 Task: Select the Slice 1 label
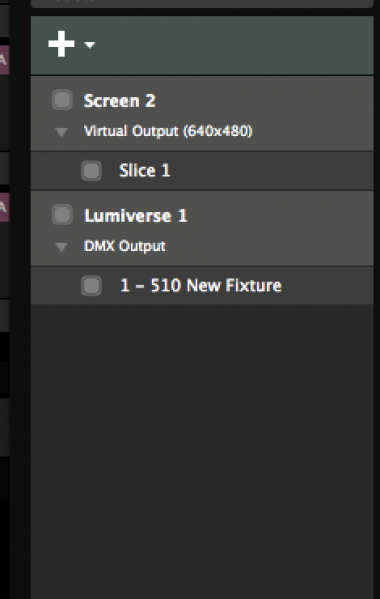point(144,170)
